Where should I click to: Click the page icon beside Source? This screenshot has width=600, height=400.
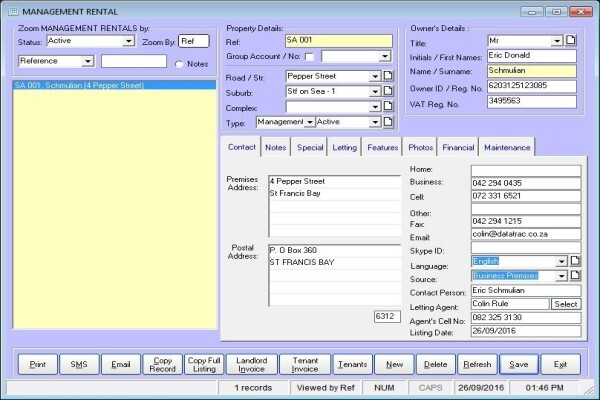(575, 276)
